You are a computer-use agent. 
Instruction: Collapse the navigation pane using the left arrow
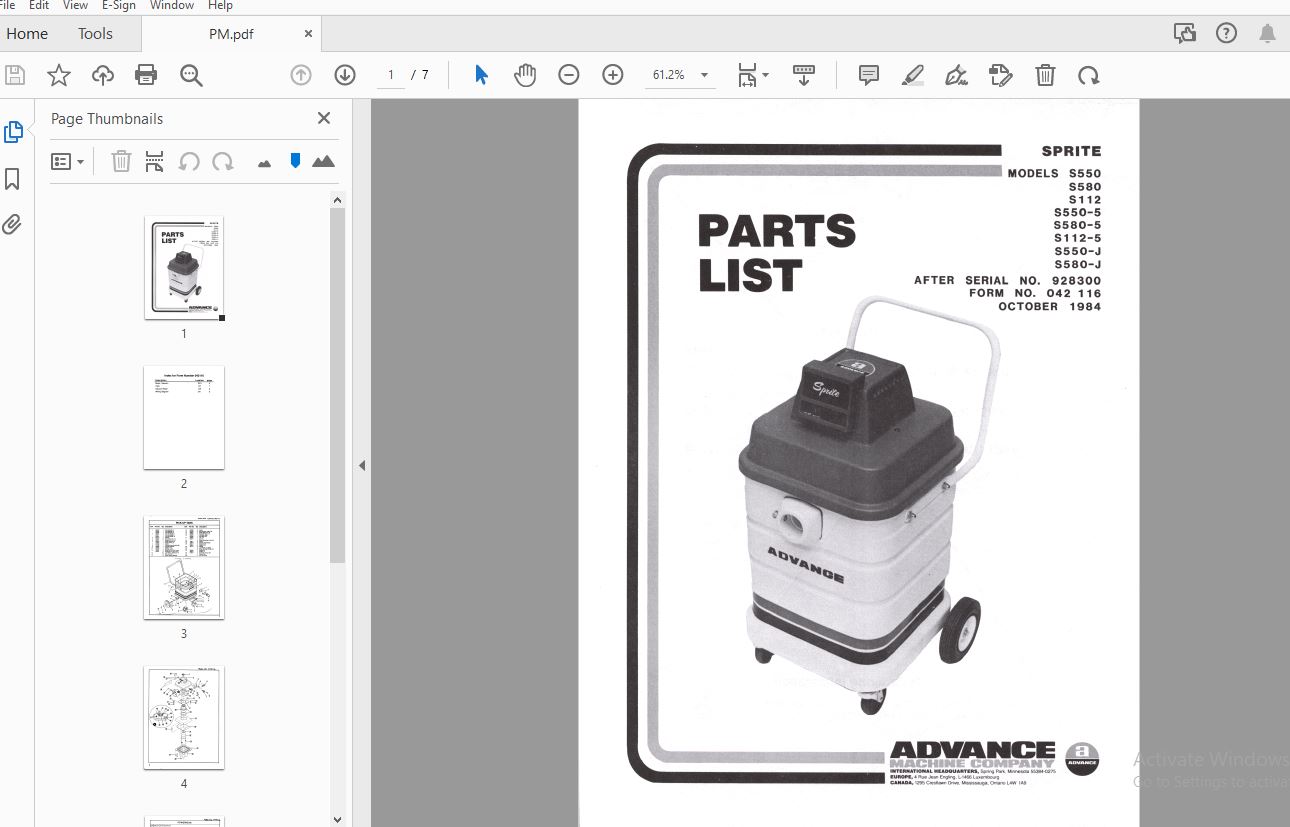(x=362, y=465)
